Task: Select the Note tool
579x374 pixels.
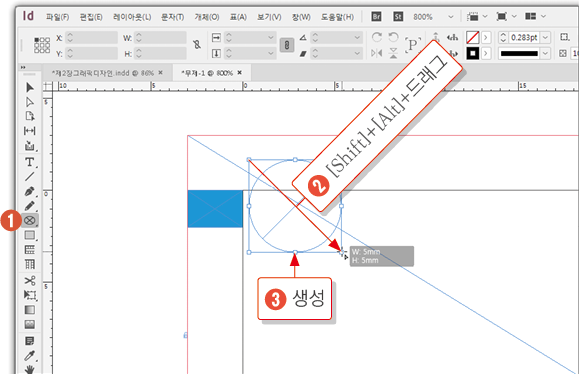Action: (x=30, y=340)
